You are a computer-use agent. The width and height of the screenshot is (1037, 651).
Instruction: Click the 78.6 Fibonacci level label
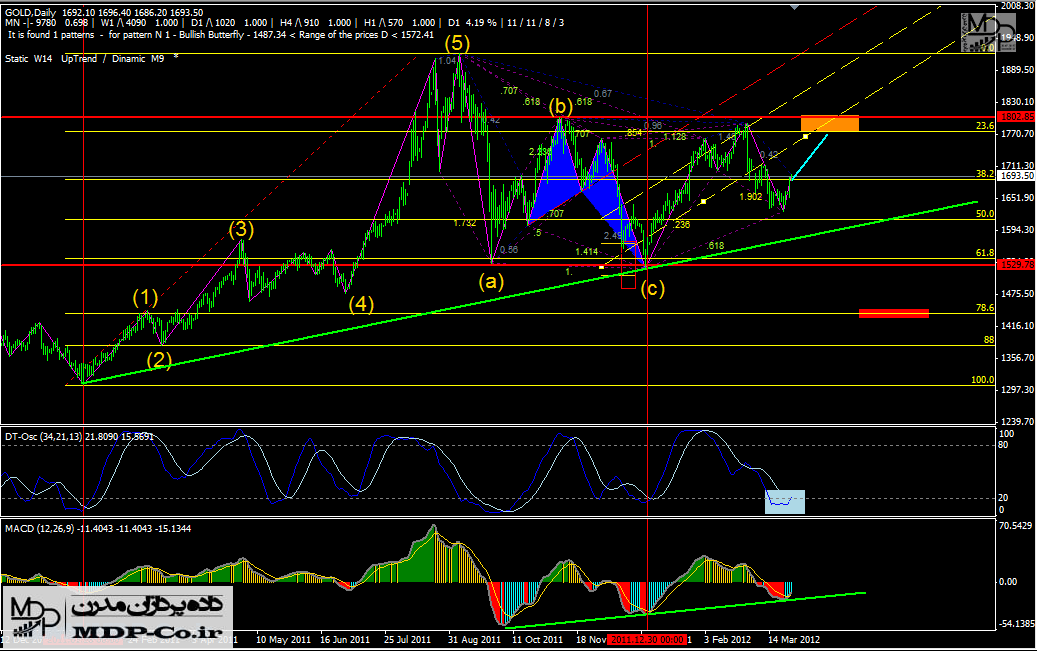985,308
